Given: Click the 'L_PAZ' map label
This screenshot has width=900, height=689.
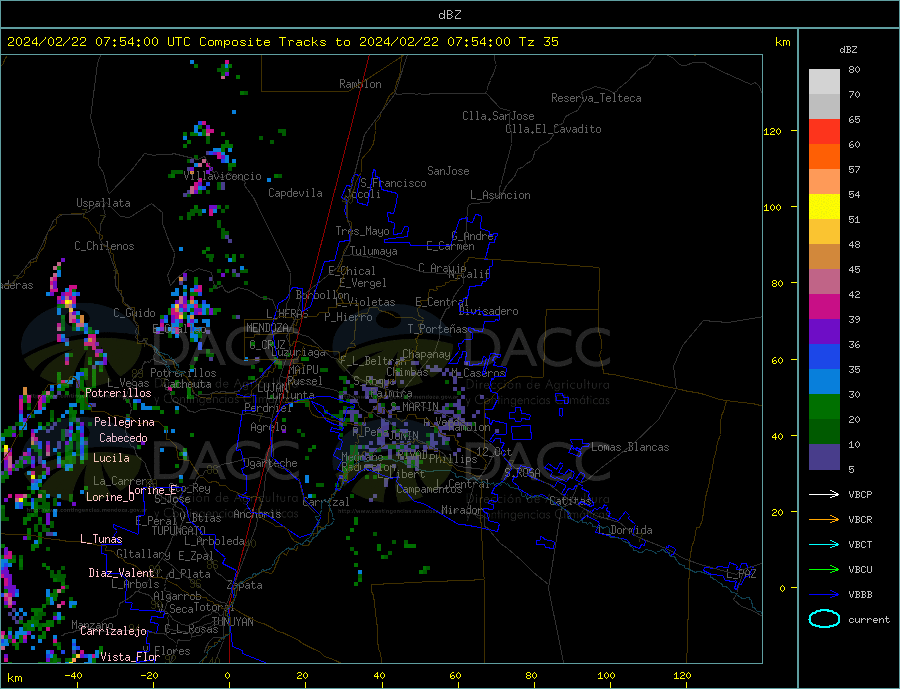Looking at the screenshot, I should [x=741, y=574].
